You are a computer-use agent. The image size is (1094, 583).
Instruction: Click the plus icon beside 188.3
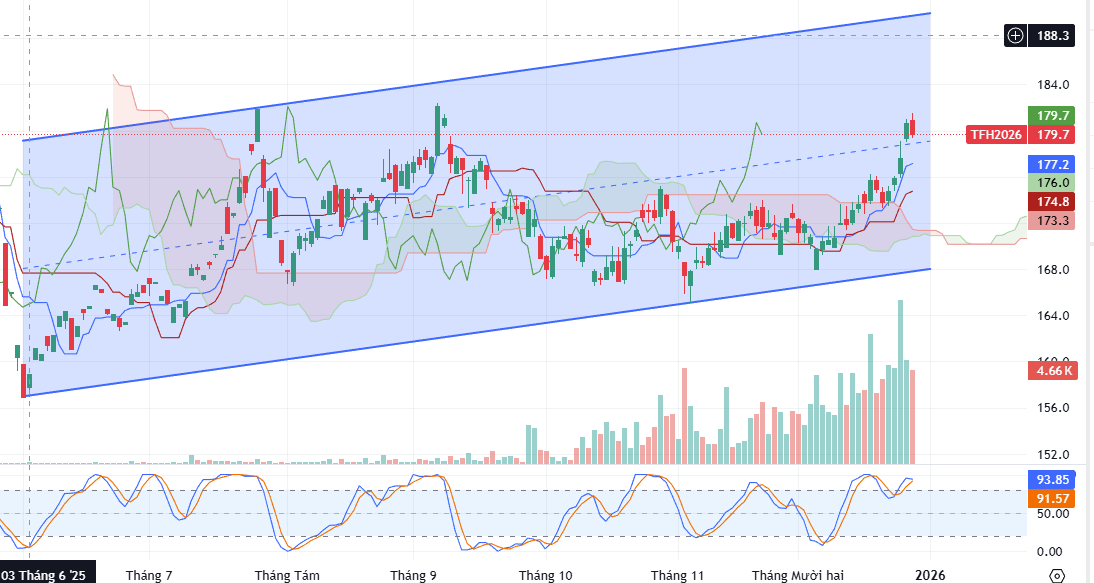point(1016,35)
